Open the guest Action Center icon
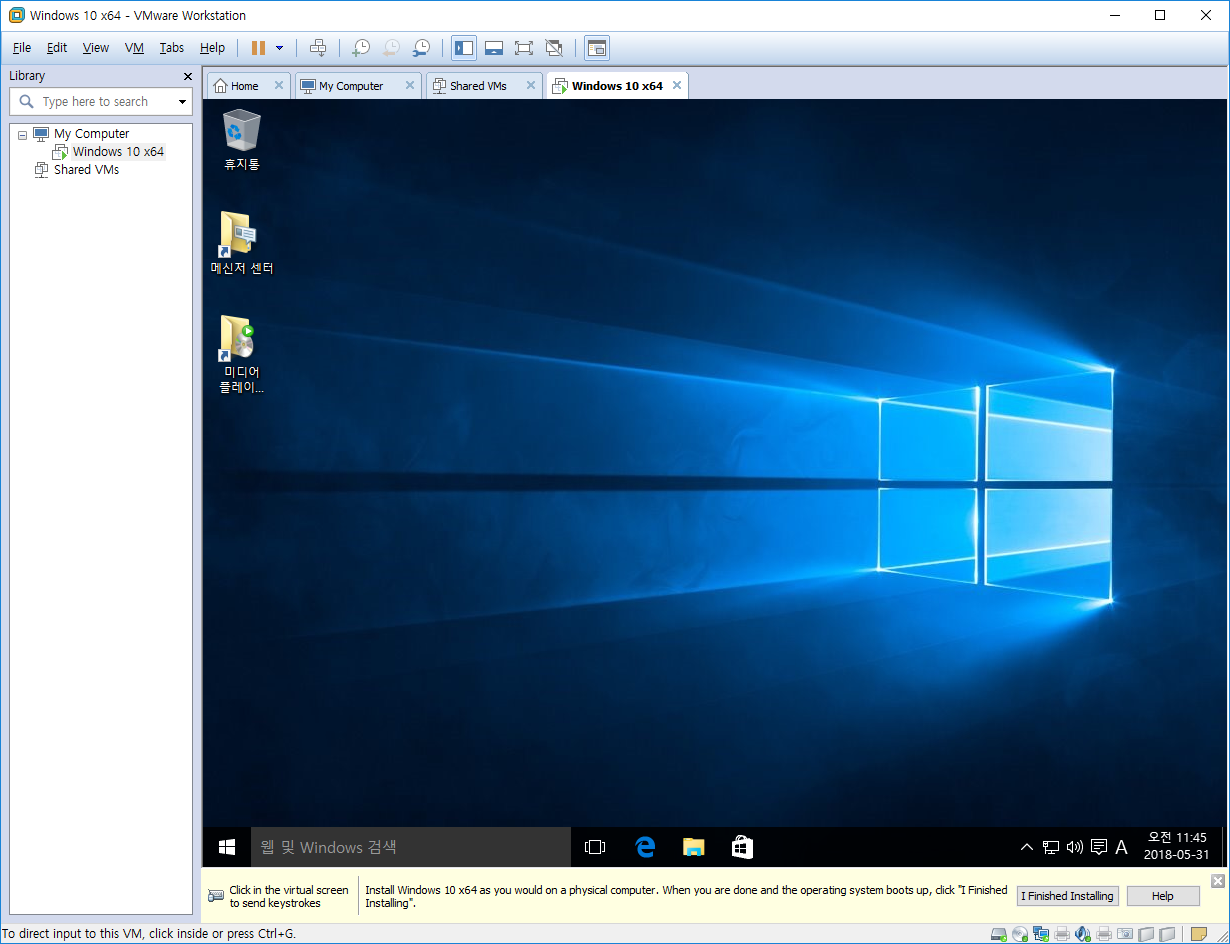This screenshot has width=1230, height=944. [1099, 847]
